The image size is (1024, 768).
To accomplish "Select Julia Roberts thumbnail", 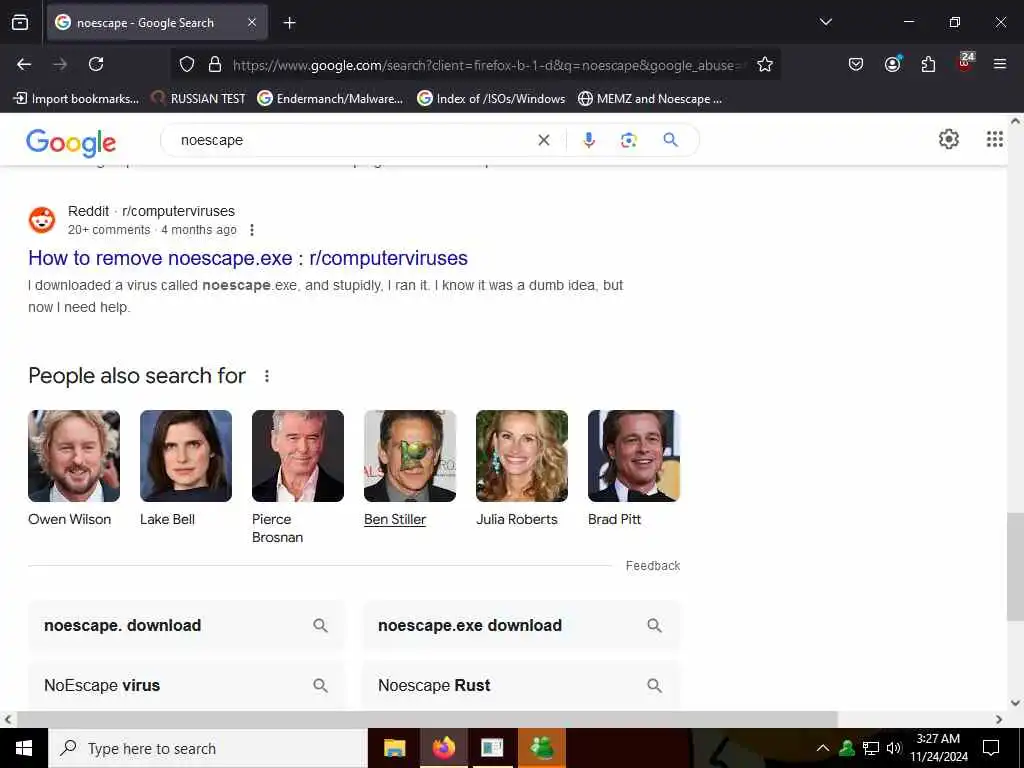I will 522,456.
